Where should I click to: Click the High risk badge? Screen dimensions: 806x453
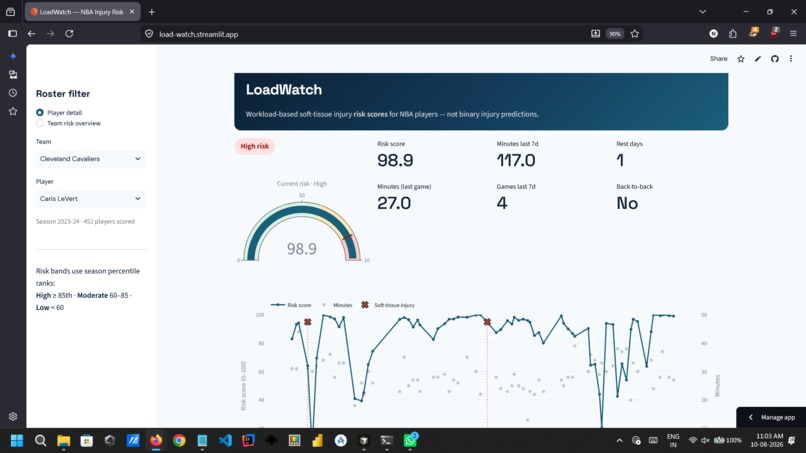pos(254,146)
